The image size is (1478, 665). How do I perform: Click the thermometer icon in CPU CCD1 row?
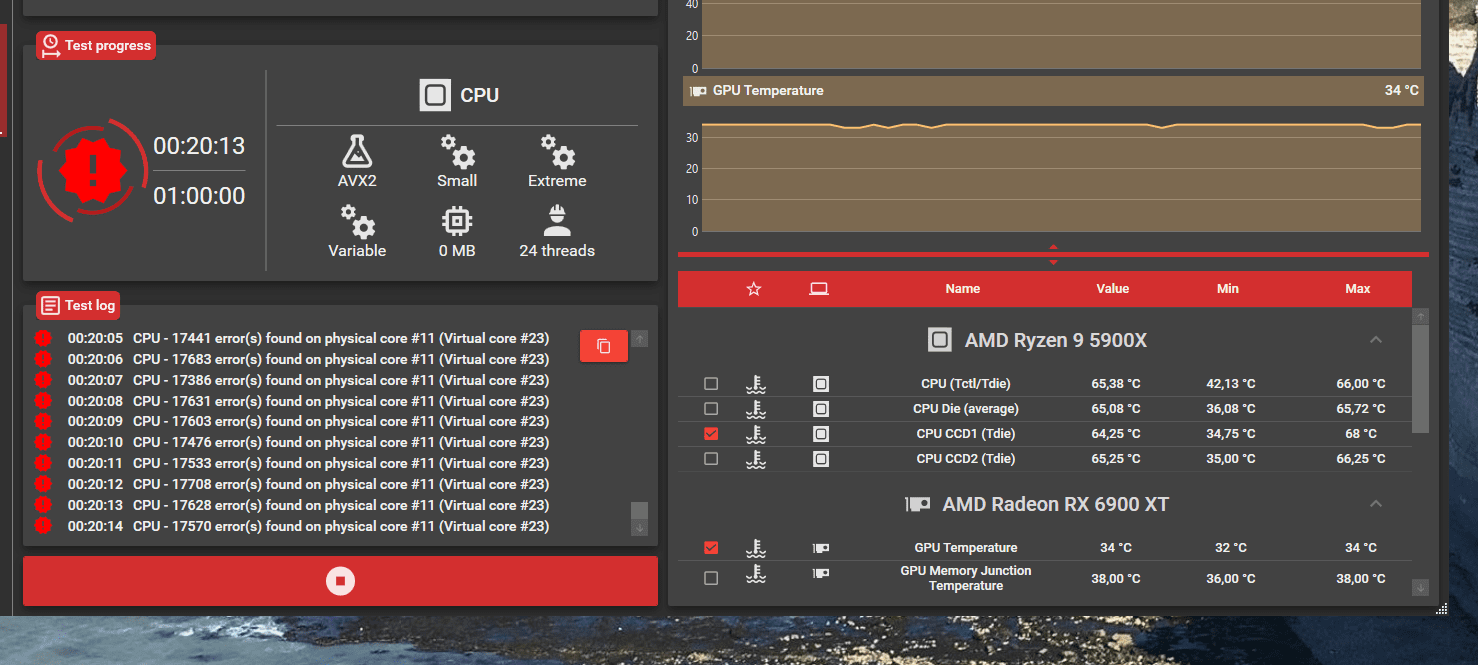(756, 434)
